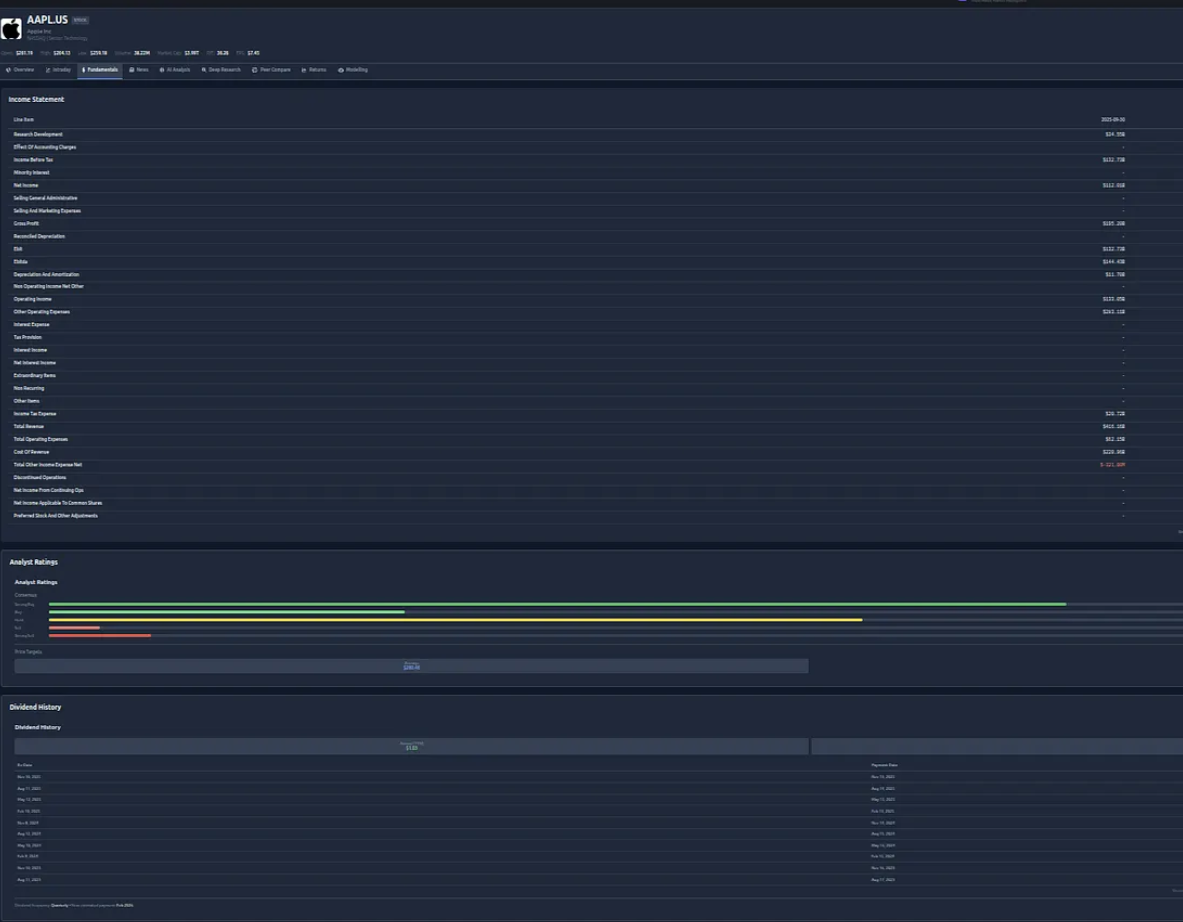Click the STOCK badge next to AAPL.US
Screen dimensions: 1183x922
(80, 19)
